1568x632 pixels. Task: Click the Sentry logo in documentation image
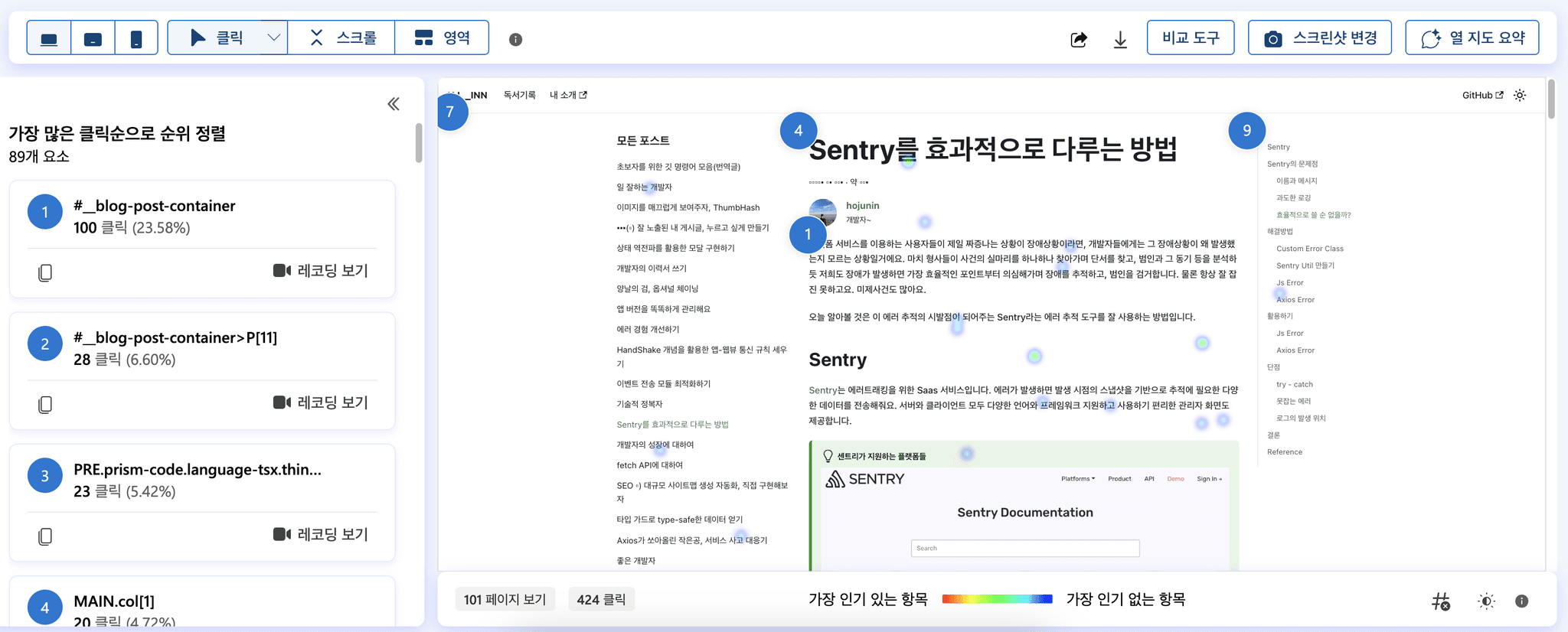pos(865,479)
